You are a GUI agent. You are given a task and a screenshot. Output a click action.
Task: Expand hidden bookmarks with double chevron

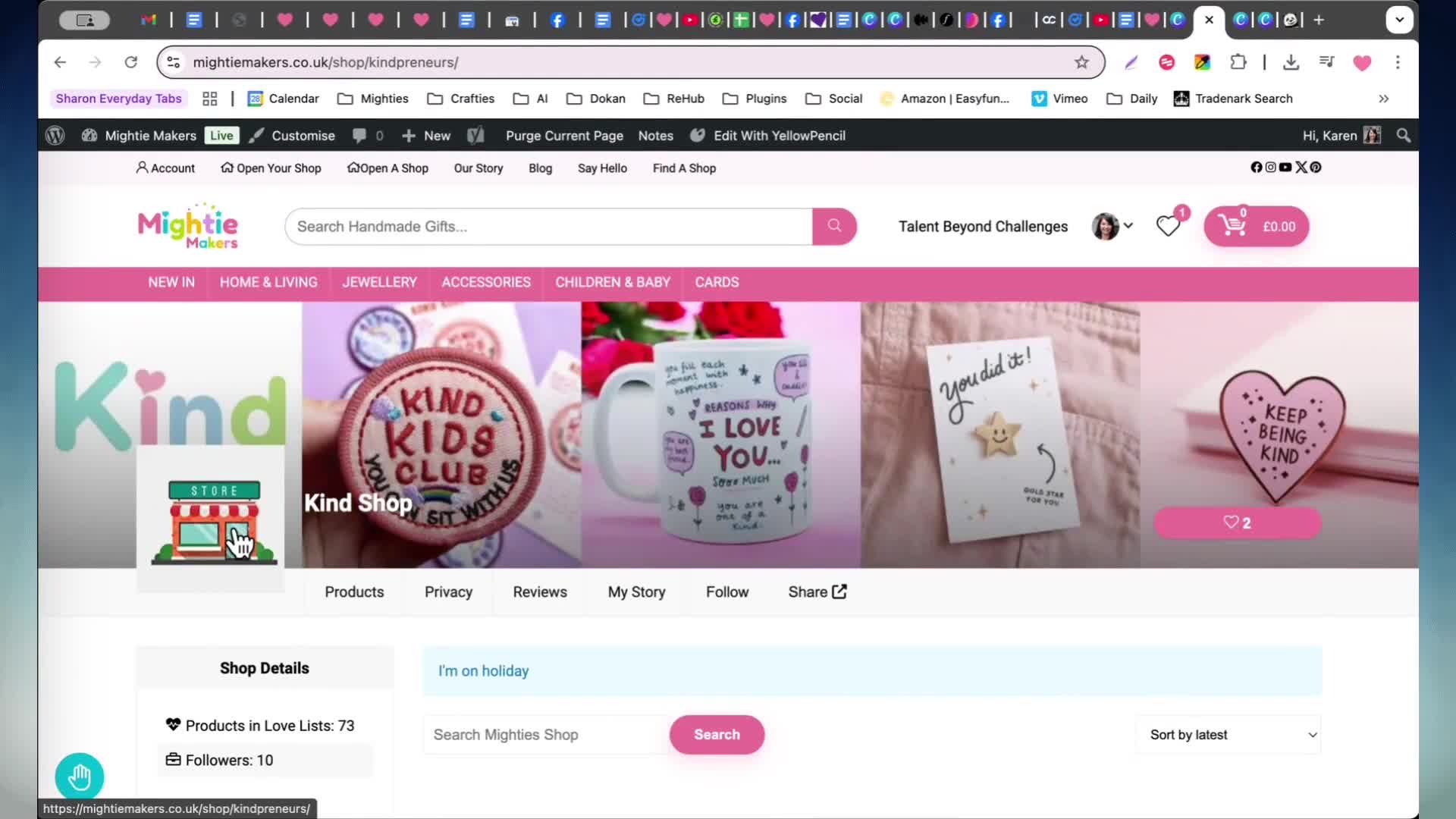pos(1384,99)
